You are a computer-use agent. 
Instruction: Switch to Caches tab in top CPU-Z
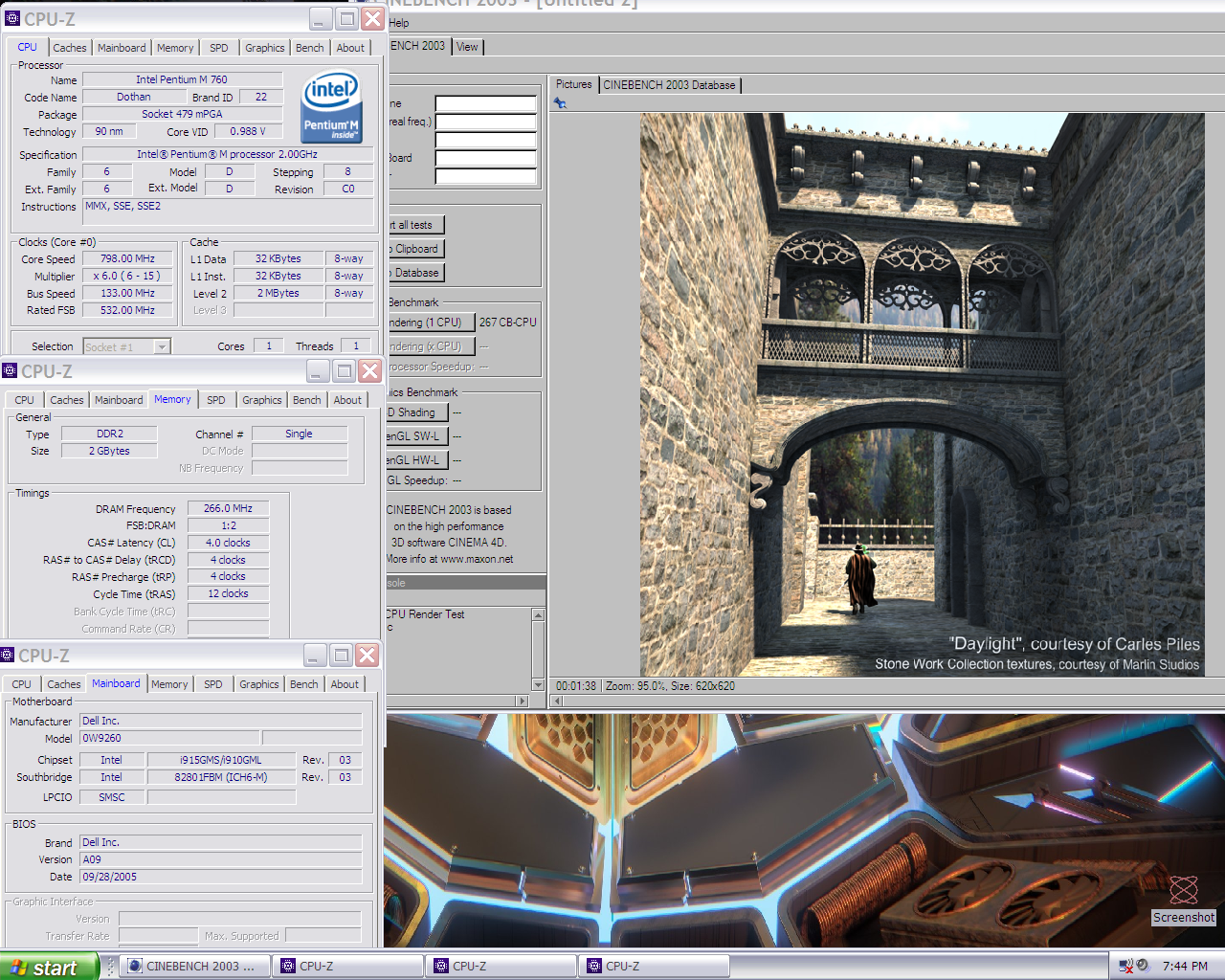tap(70, 48)
